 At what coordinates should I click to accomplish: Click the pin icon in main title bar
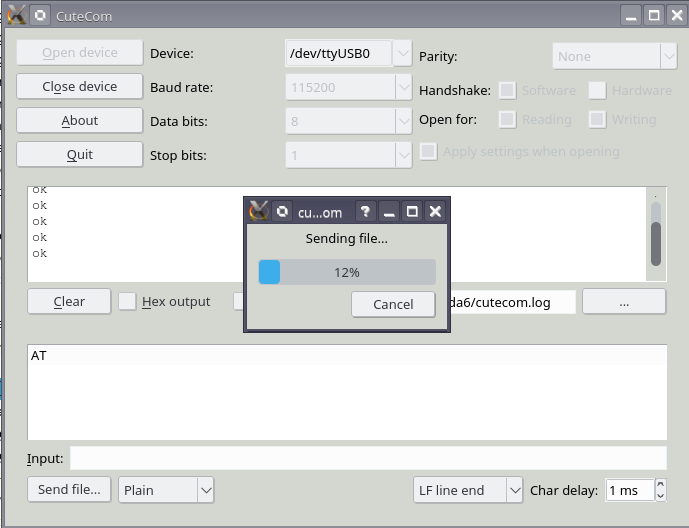[39, 16]
